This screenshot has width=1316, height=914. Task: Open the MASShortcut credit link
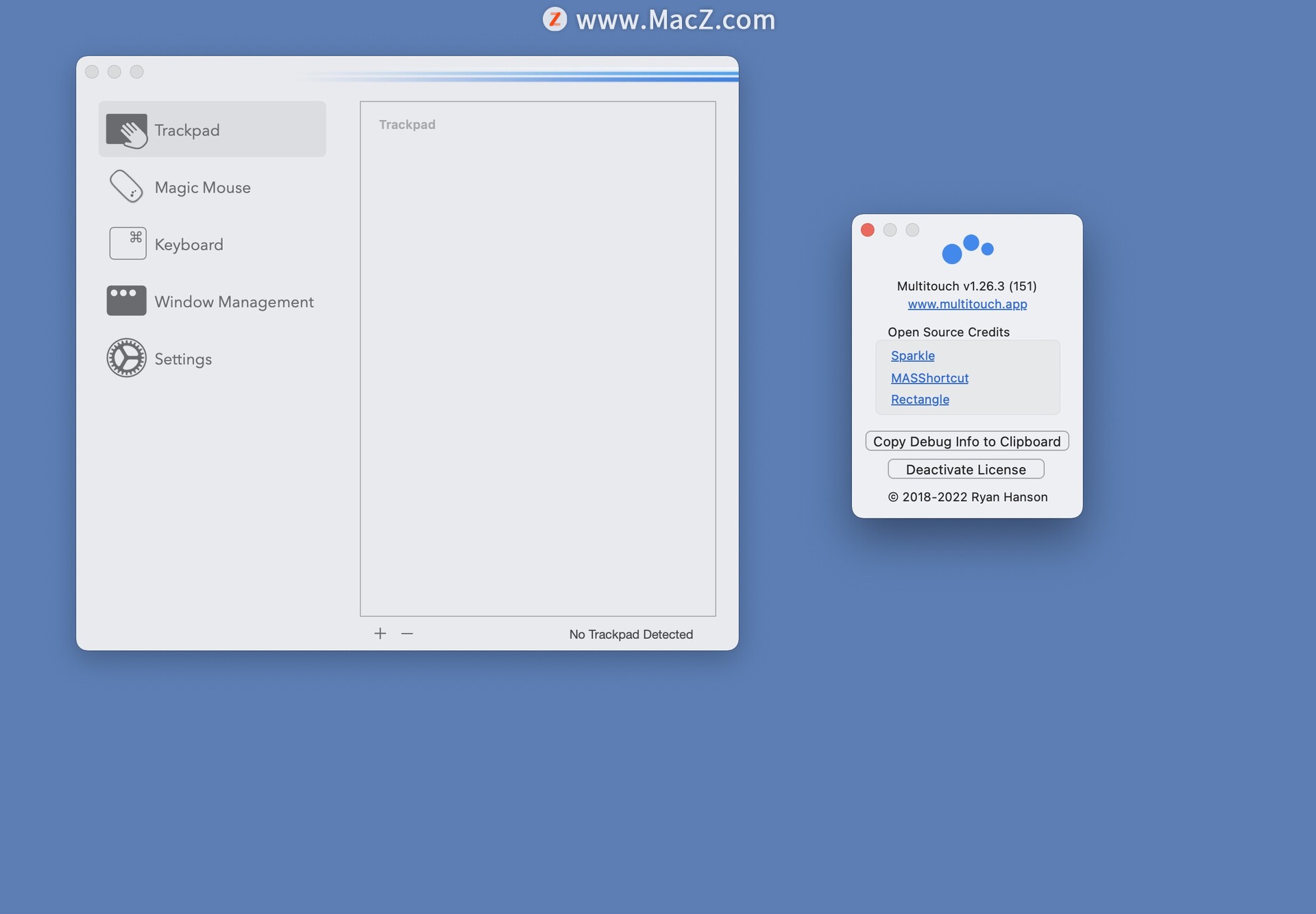[x=929, y=378]
